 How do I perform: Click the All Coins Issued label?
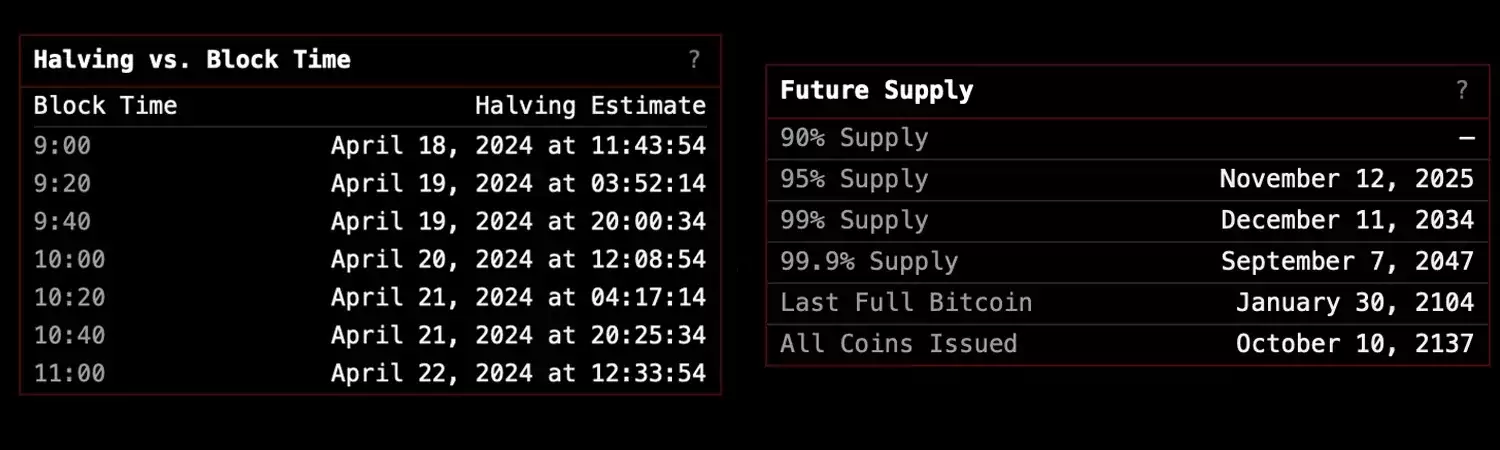point(899,344)
